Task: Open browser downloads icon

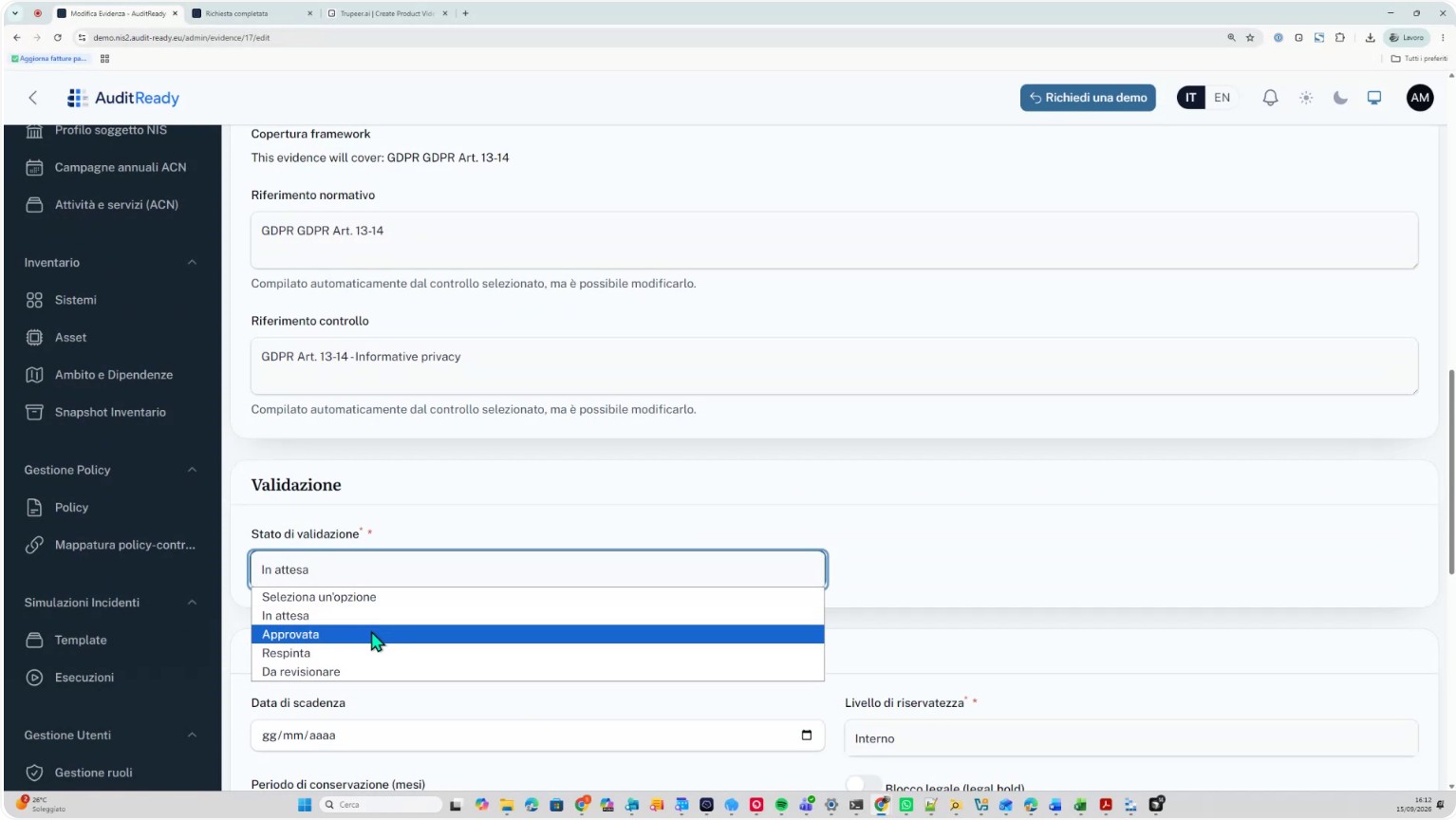Action: pyautogui.click(x=1370, y=38)
